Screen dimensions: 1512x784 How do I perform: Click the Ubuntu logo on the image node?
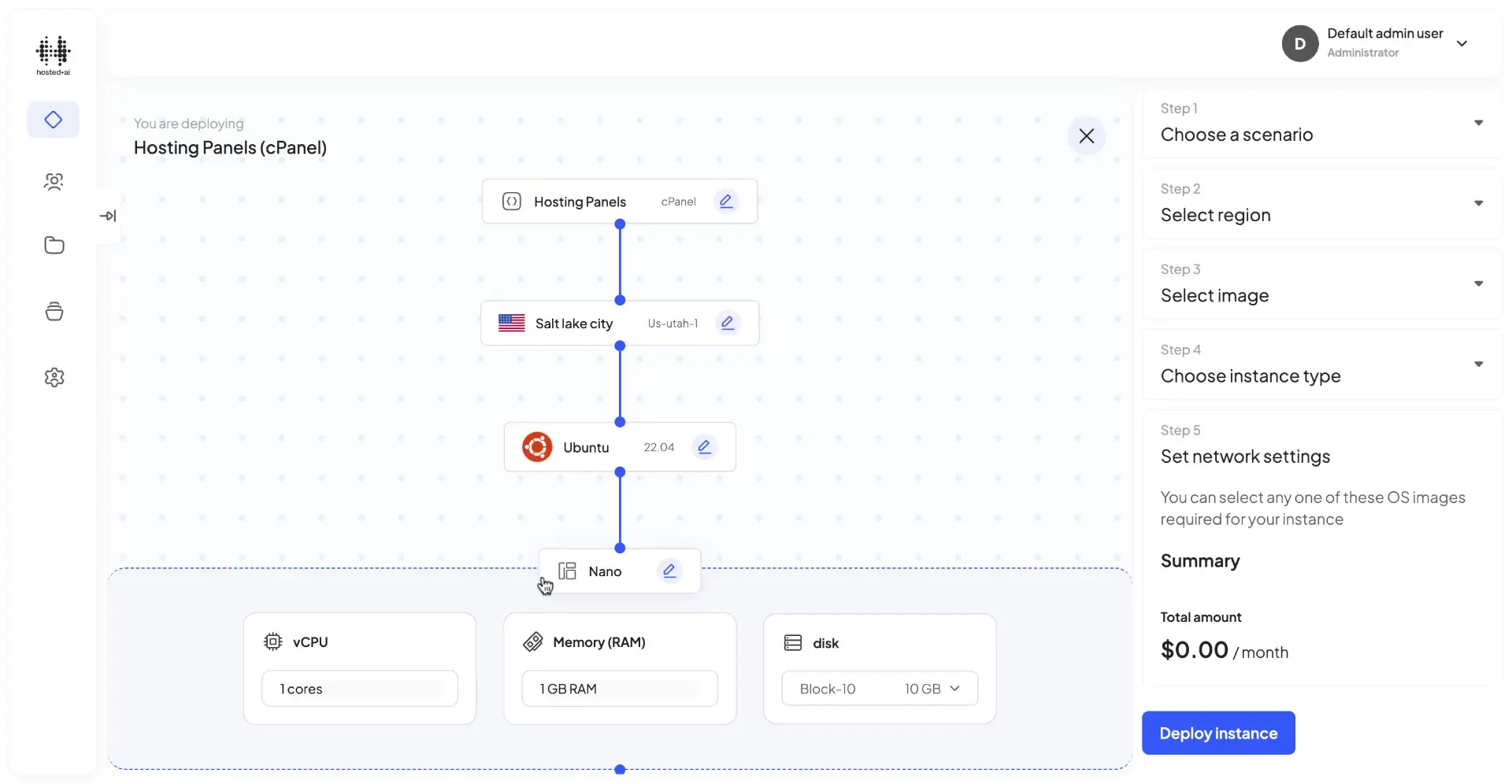coord(536,446)
